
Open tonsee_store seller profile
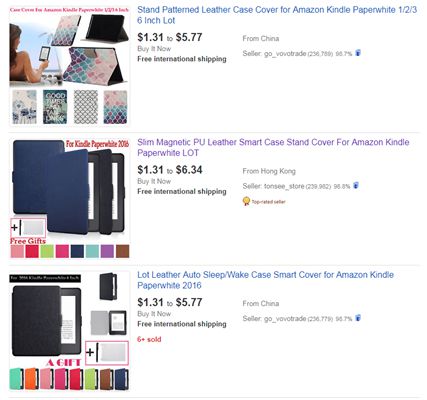pyautogui.click(x=284, y=186)
